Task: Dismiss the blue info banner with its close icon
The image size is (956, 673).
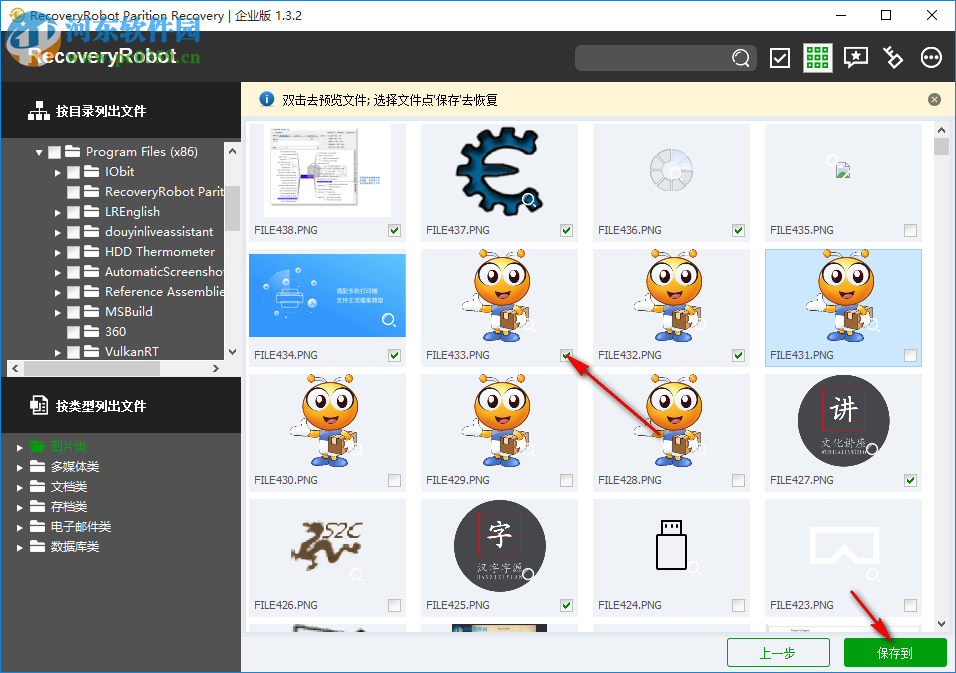Action: pyautogui.click(x=934, y=99)
